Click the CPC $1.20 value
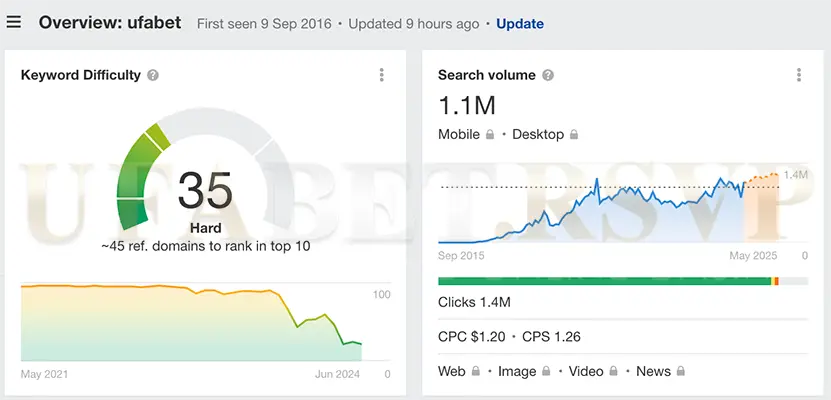This screenshot has height=400, width=831. tap(474, 336)
